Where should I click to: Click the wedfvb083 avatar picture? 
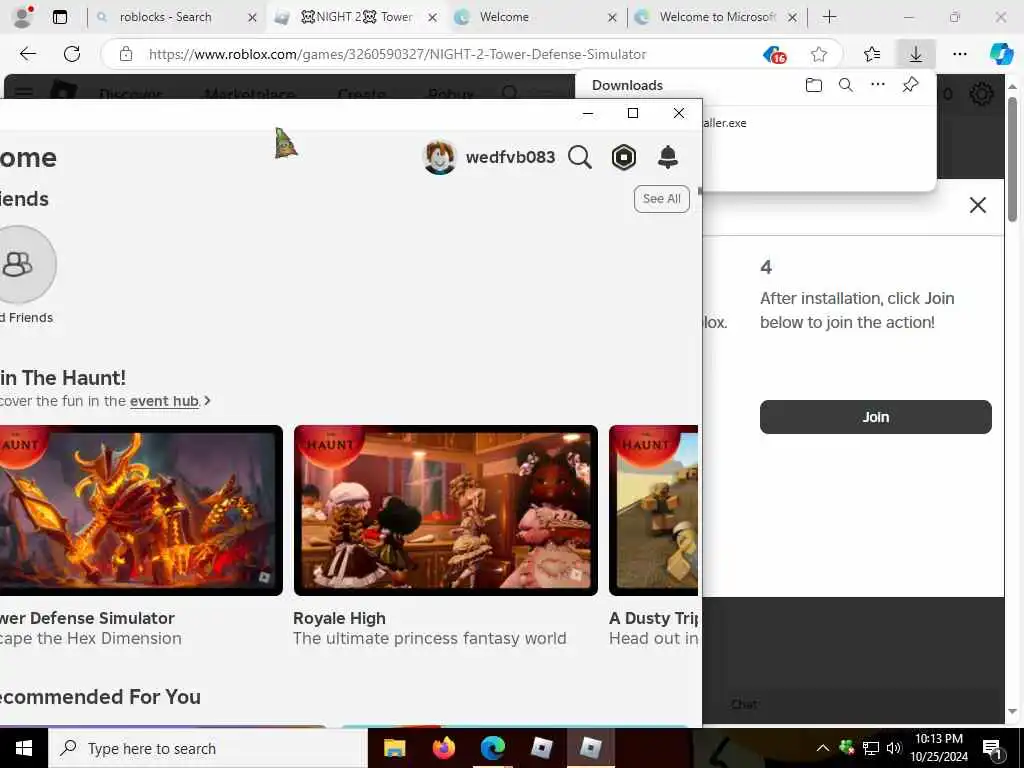pos(440,157)
